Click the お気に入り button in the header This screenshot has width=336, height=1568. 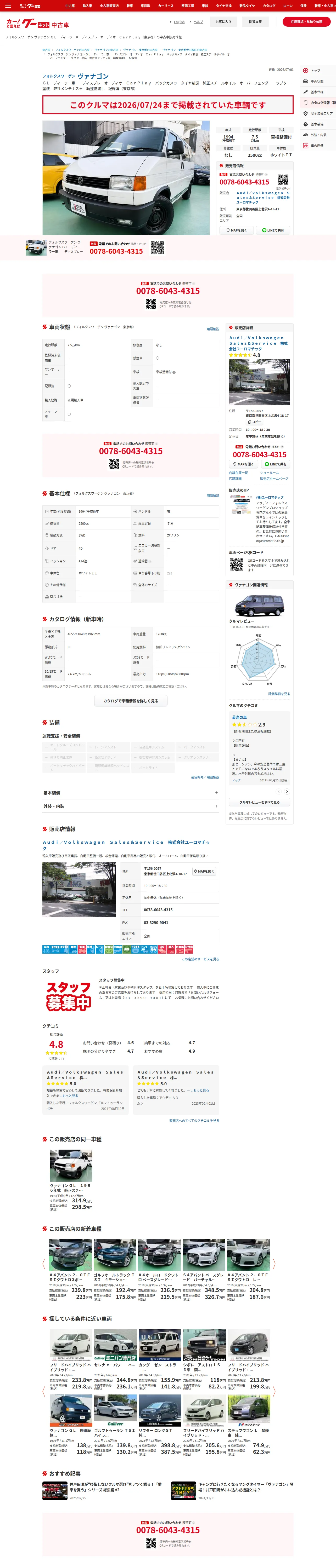(x=223, y=22)
